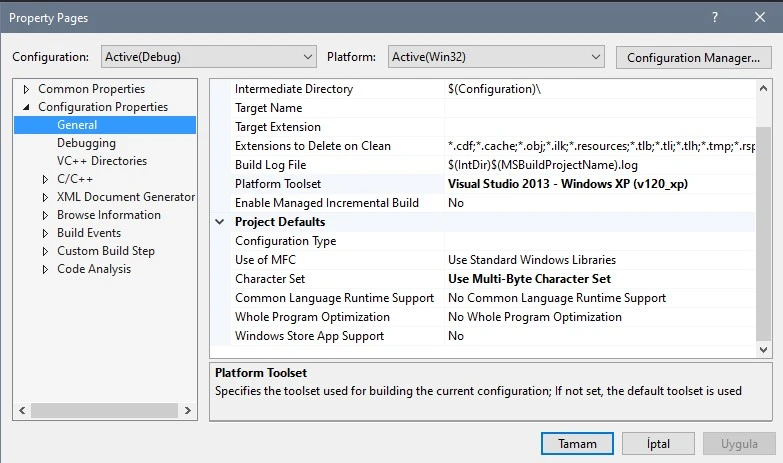
Task: Expand the Build Events node
Action: [45, 233]
